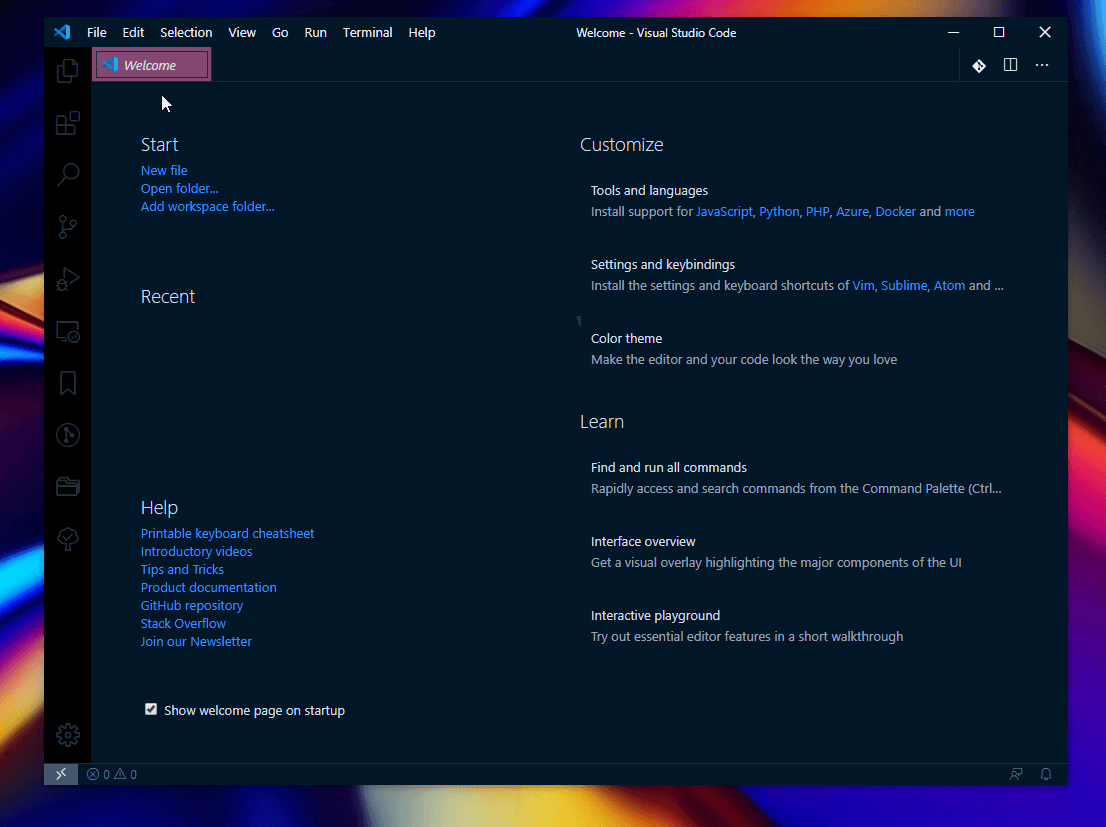Click the feedback icon in status bar
This screenshot has width=1106, height=827.
click(1016, 774)
